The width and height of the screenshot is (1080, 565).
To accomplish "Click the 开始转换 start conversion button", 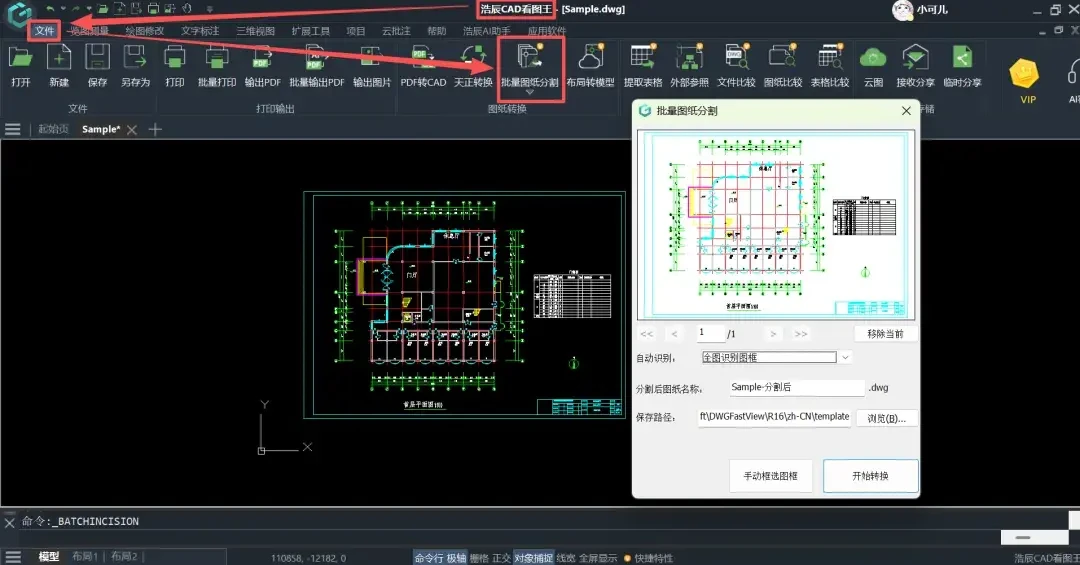I will point(871,476).
